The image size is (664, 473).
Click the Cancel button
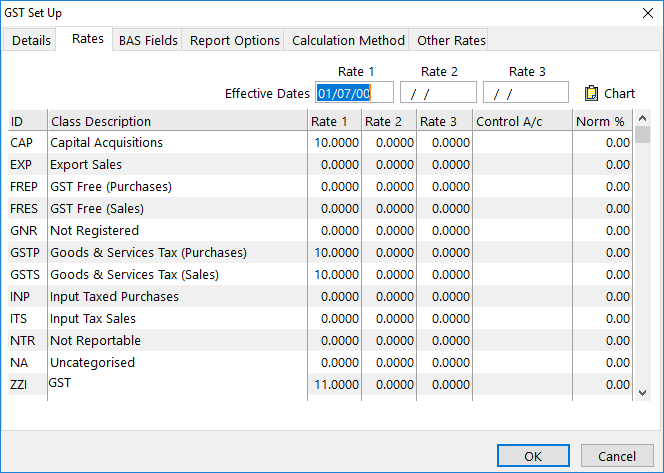coord(616,456)
